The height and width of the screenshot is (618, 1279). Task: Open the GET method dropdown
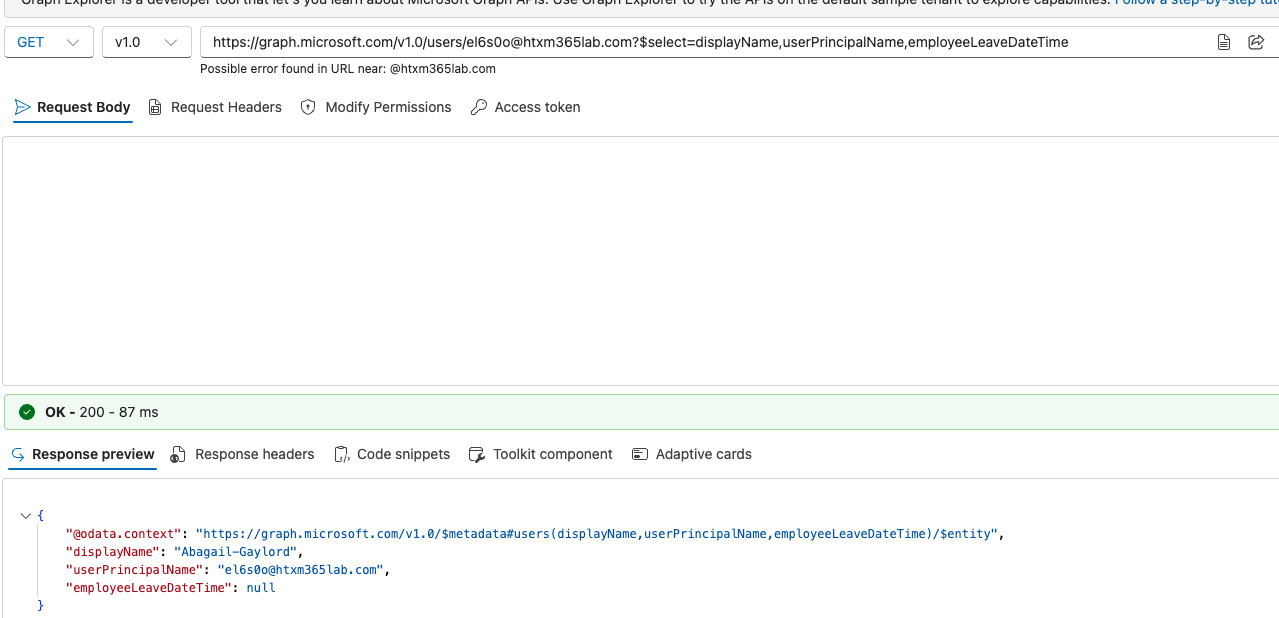49,42
